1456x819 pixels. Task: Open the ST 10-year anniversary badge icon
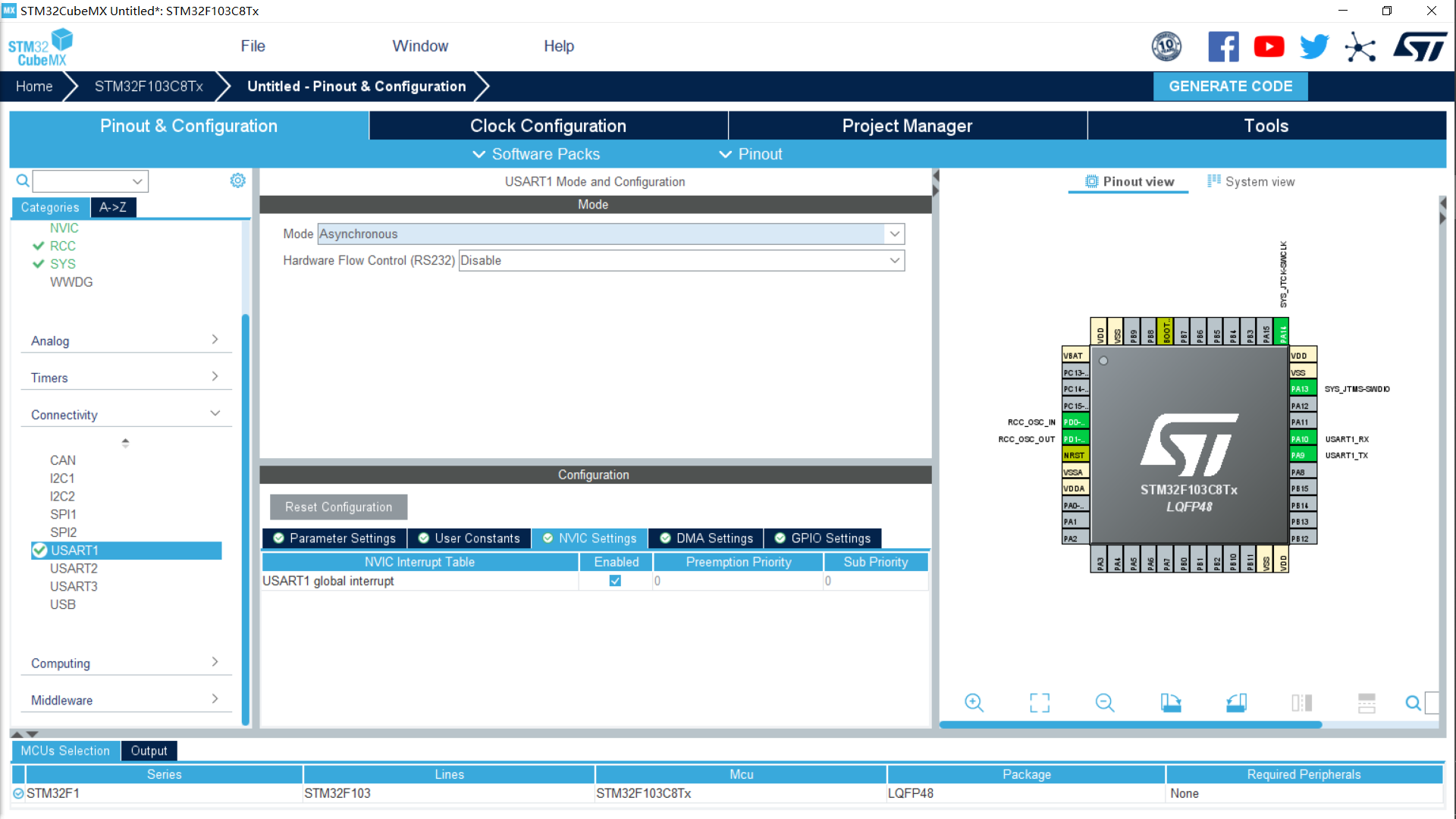click(x=1166, y=46)
